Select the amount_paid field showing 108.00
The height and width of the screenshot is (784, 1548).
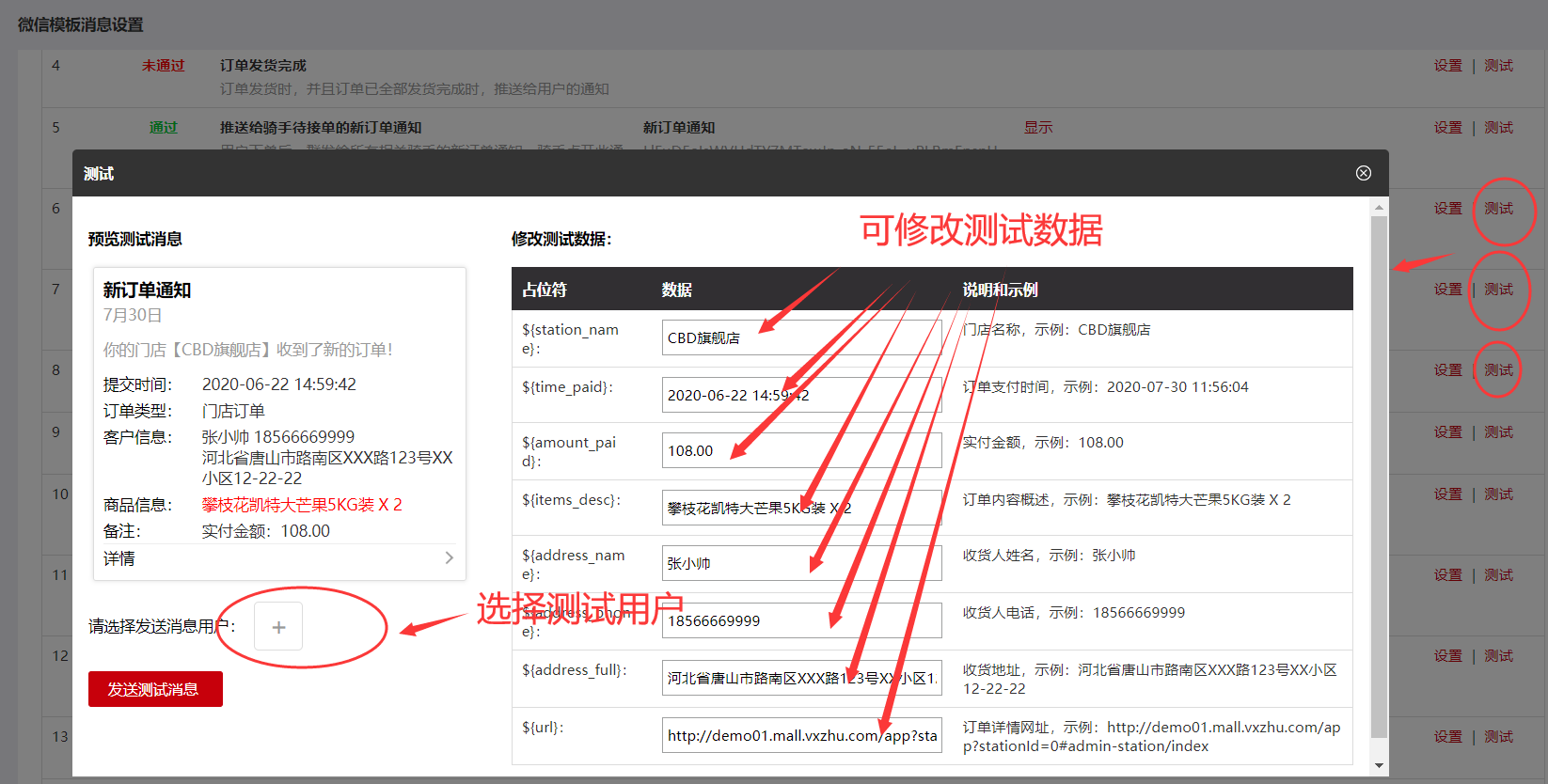click(x=801, y=451)
